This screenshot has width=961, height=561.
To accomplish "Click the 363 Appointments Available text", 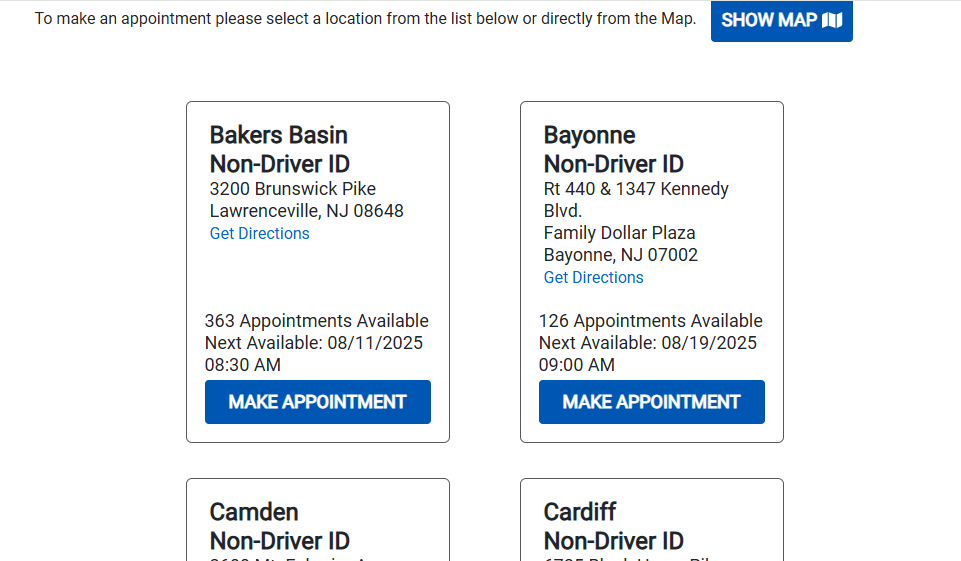I will pos(316,321).
